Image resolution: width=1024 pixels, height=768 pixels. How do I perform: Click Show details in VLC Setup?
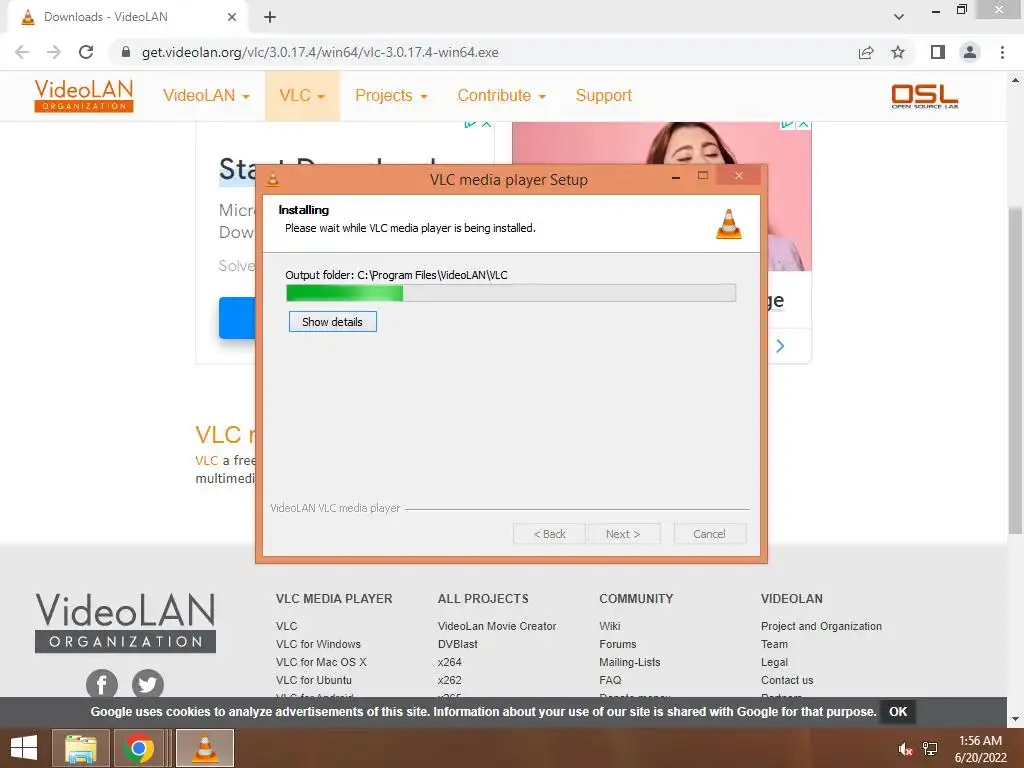[332, 321]
